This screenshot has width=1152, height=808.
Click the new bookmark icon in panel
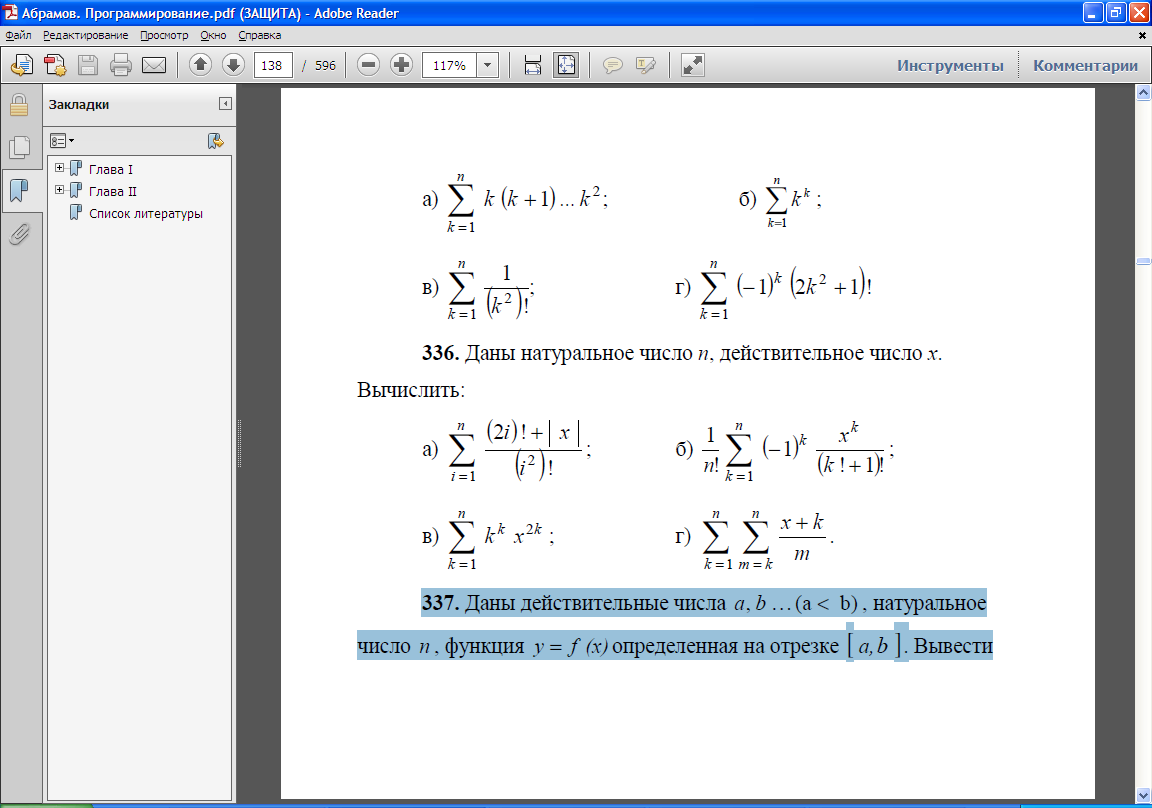coord(215,141)
